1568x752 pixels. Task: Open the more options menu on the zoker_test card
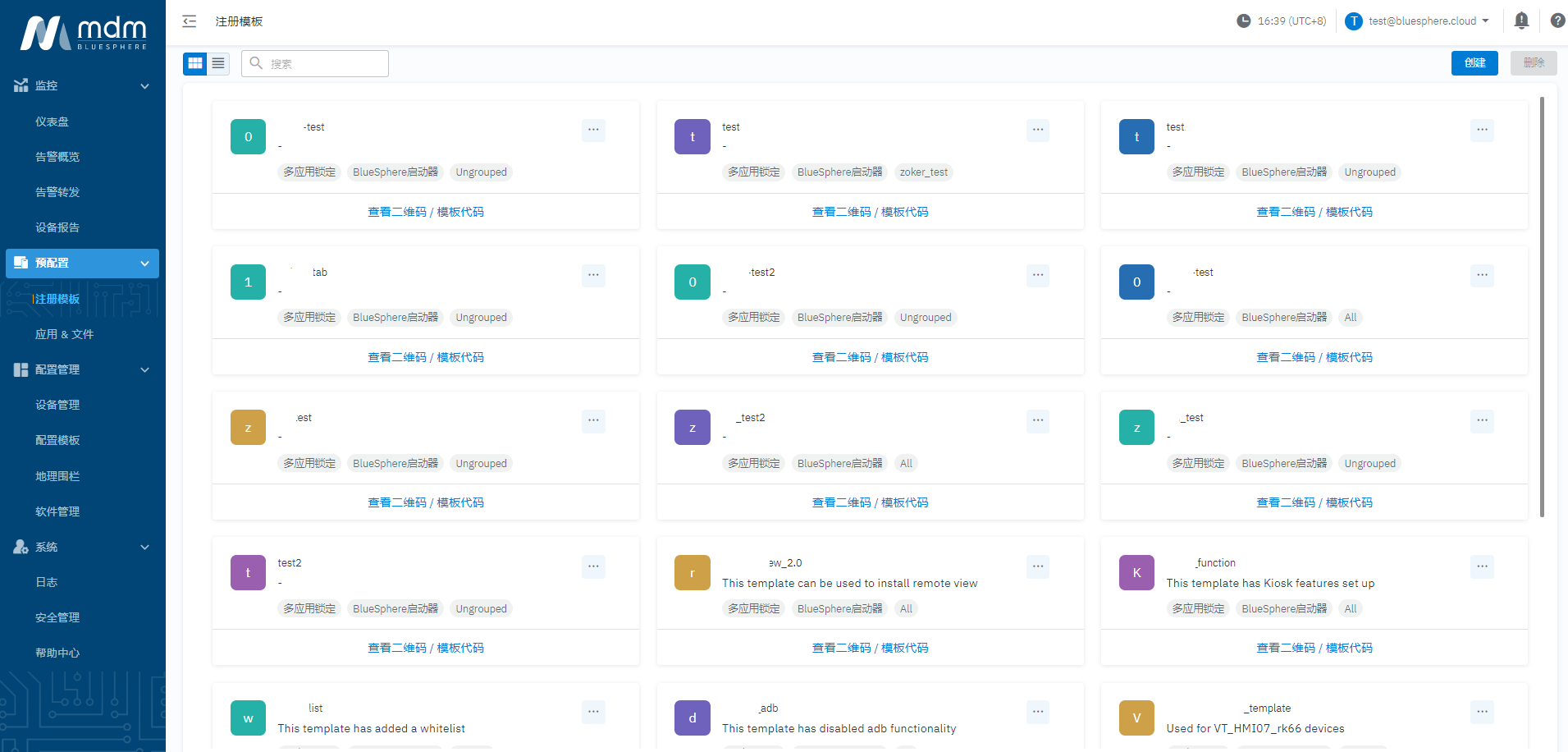[x=1038, y=130]
